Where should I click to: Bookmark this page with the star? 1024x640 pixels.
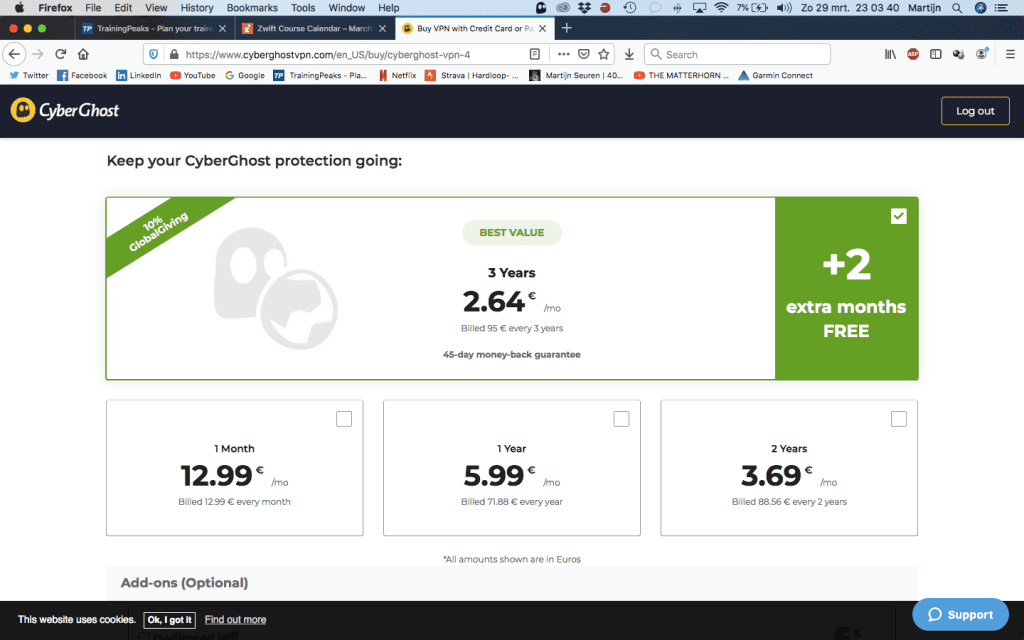pos(603,54)
